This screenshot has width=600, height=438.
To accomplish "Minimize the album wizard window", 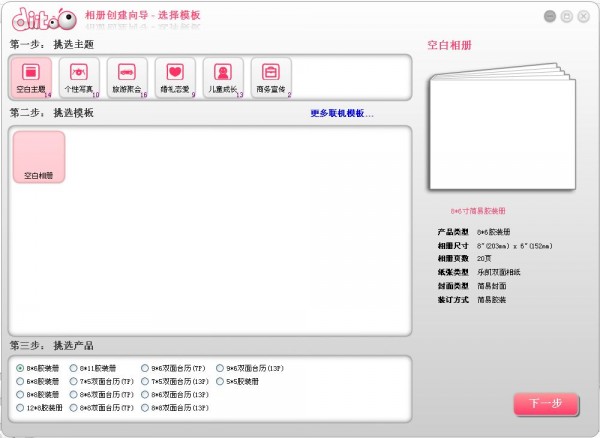I will tap(549, 17).
